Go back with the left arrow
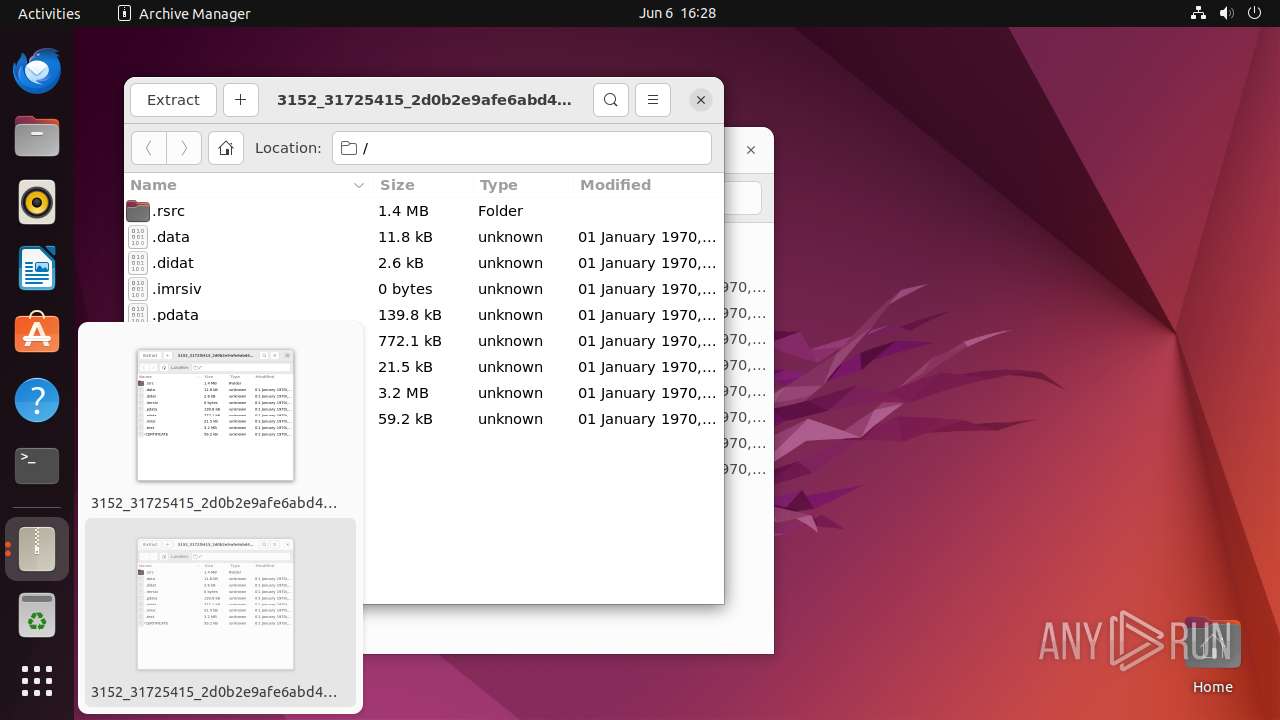The height and width of the screenshot is (720, 1280). [x=149, y=148]
